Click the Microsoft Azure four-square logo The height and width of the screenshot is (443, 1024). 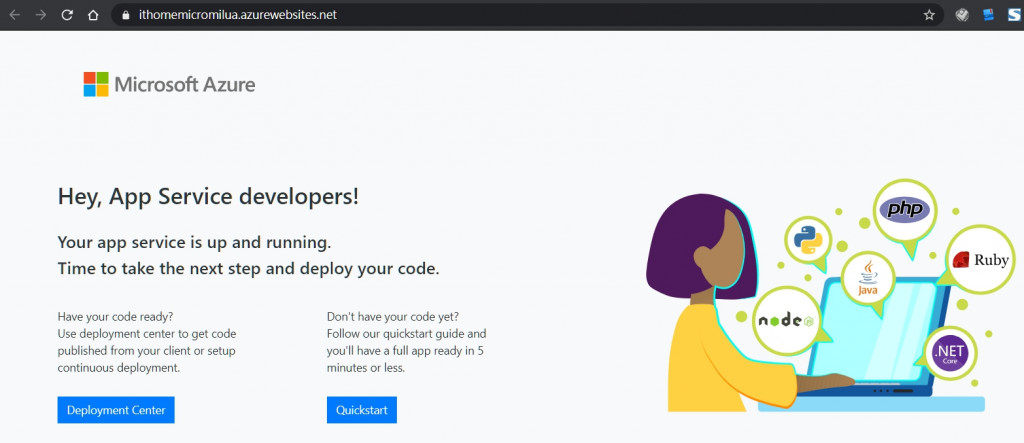tap(96, 84)
